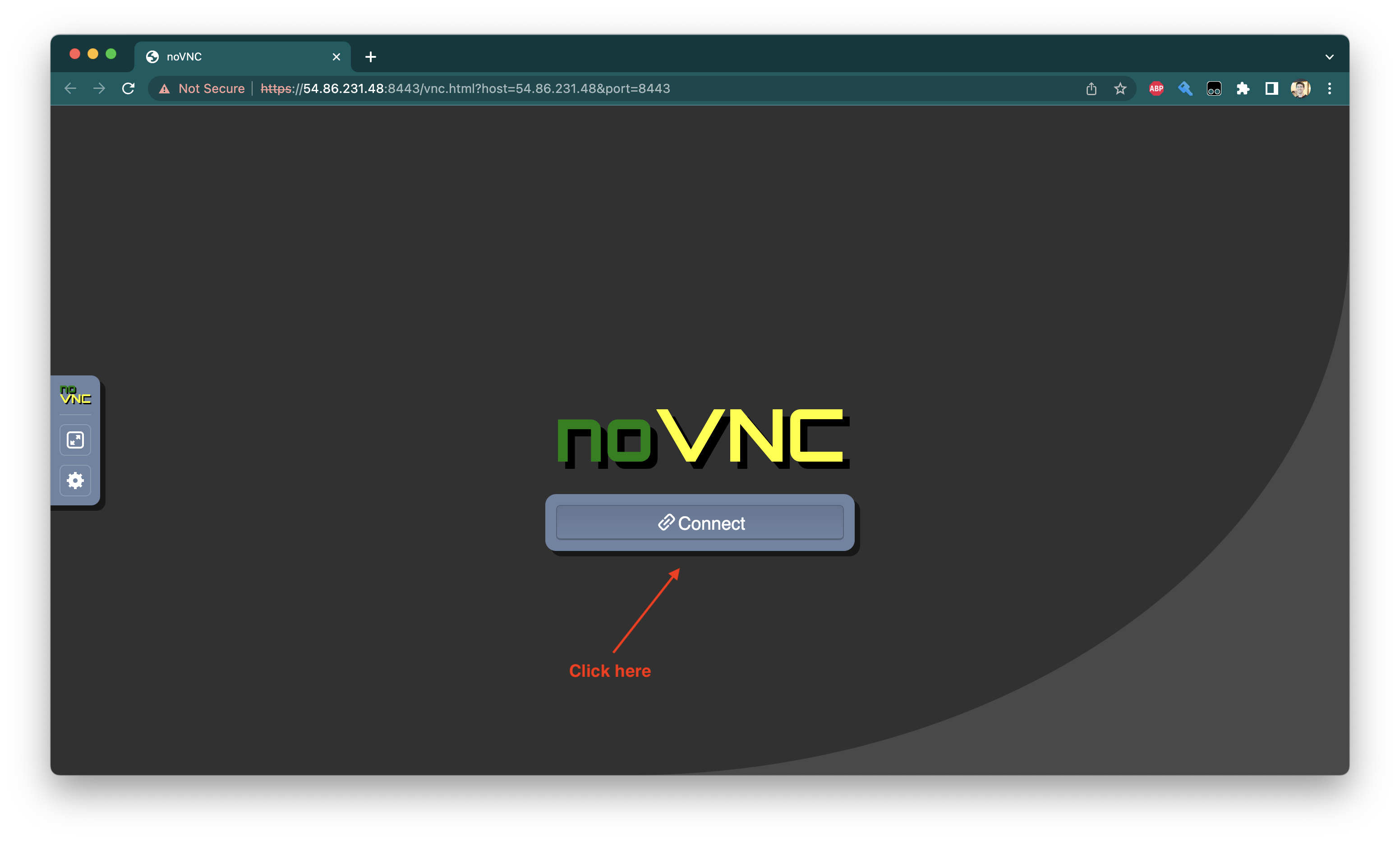Click the yellow macOS minimize window button
The height and width of the screenshot is (842, 1400).
coord(93,54)
